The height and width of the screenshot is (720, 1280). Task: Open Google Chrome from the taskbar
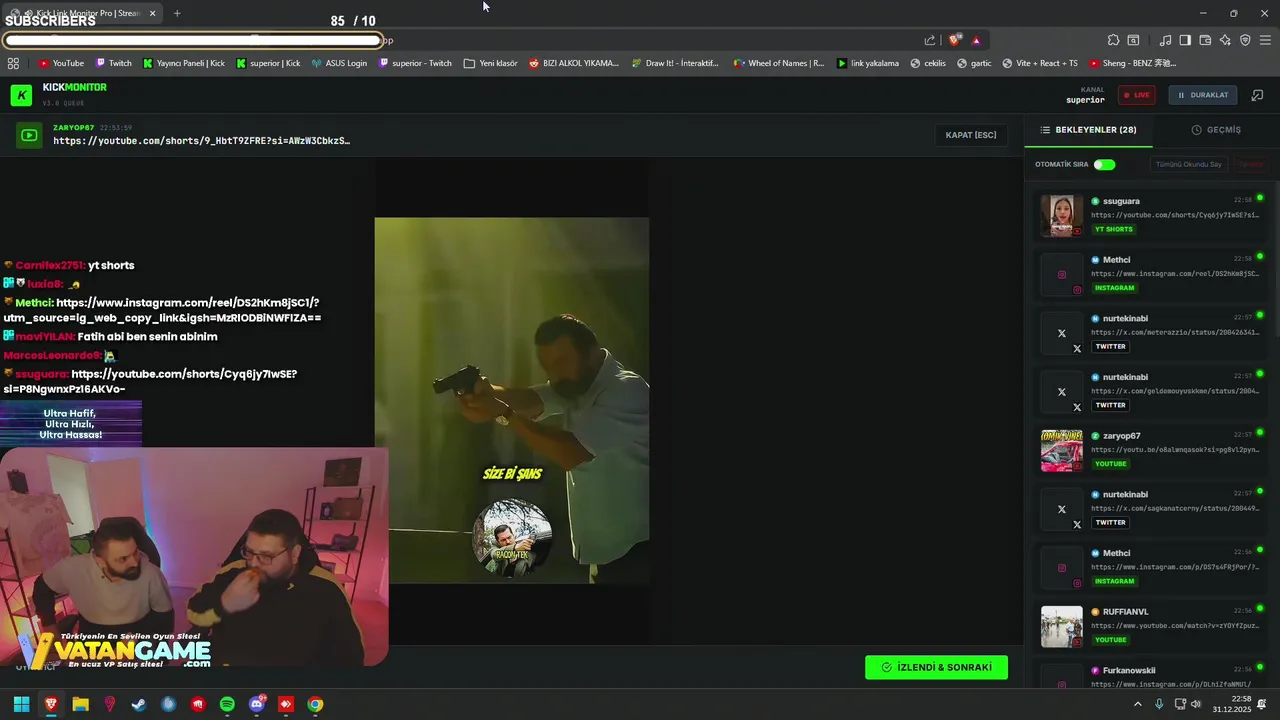315,704
